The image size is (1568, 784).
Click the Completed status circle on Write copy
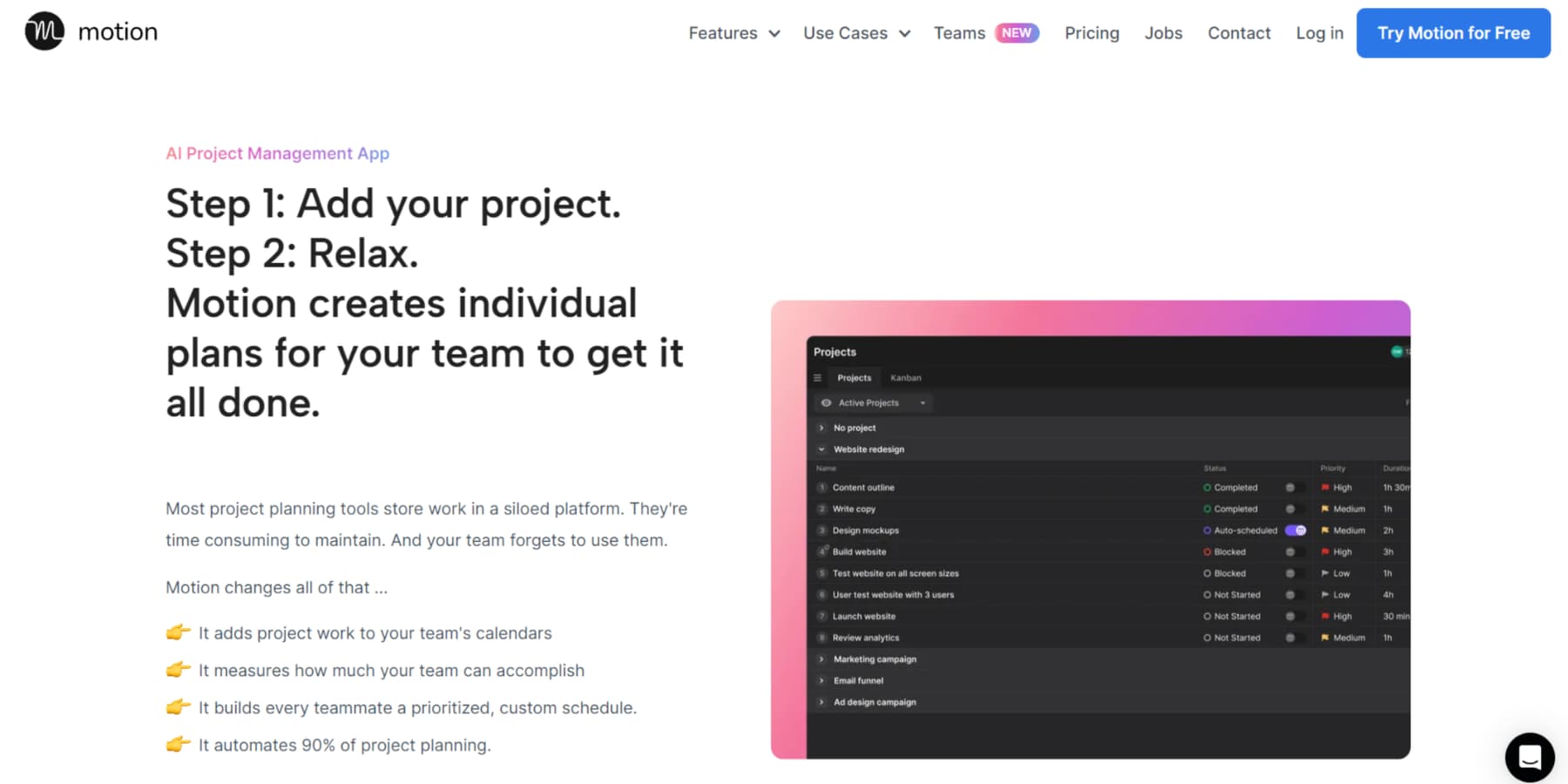pyautogui.click(x=1207, y=509)
